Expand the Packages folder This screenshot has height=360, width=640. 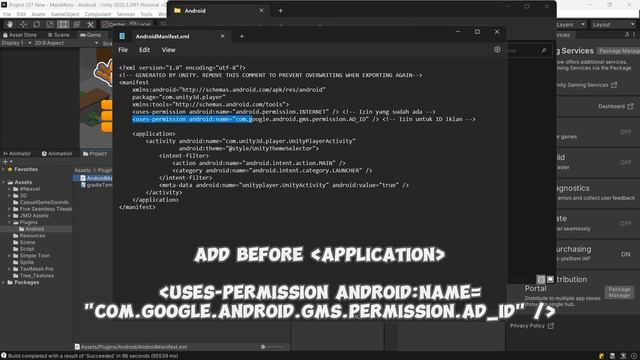tap(4, 282)
